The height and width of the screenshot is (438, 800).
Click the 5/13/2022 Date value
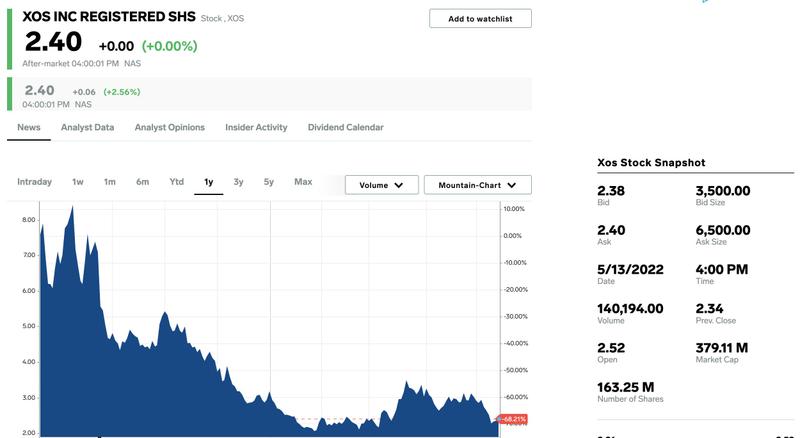click(x=630, y=270)
